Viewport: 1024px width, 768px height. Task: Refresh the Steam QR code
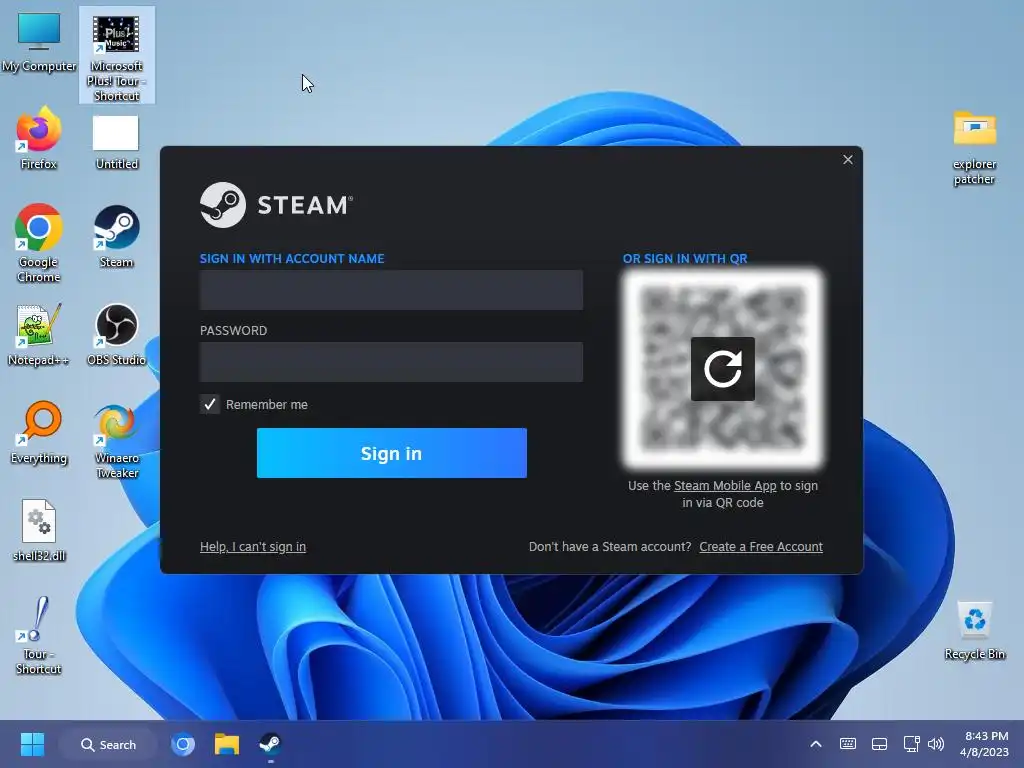pyautogui.click(x=722, y=369)
